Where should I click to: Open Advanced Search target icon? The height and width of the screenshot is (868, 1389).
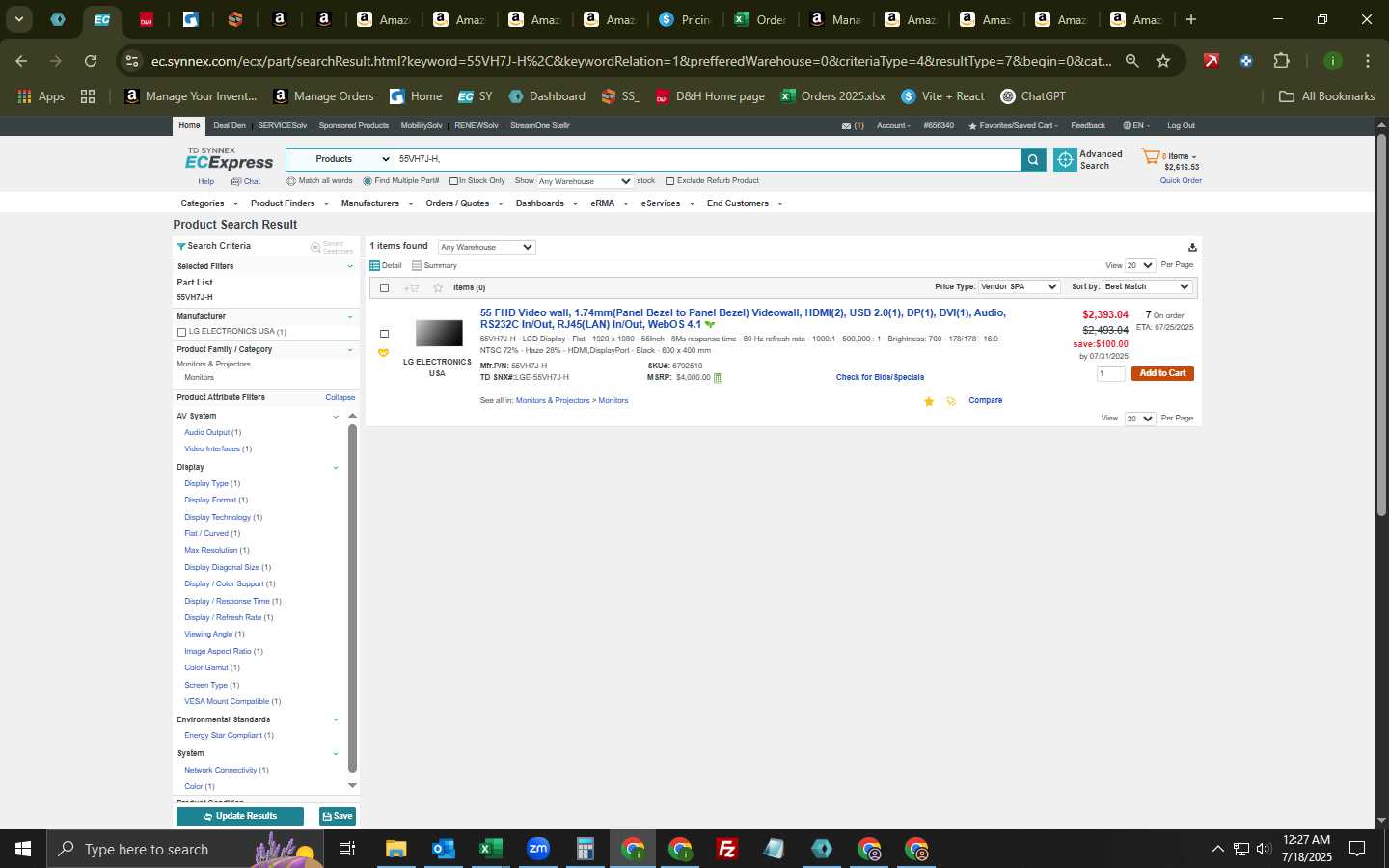click(x=1065, y=160)
